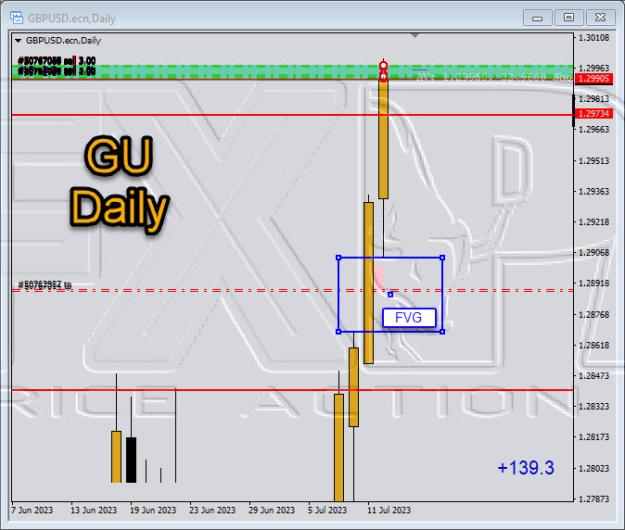Minimize the GBPUSD.ecn,Daily chart window

(x=537, y=18)
